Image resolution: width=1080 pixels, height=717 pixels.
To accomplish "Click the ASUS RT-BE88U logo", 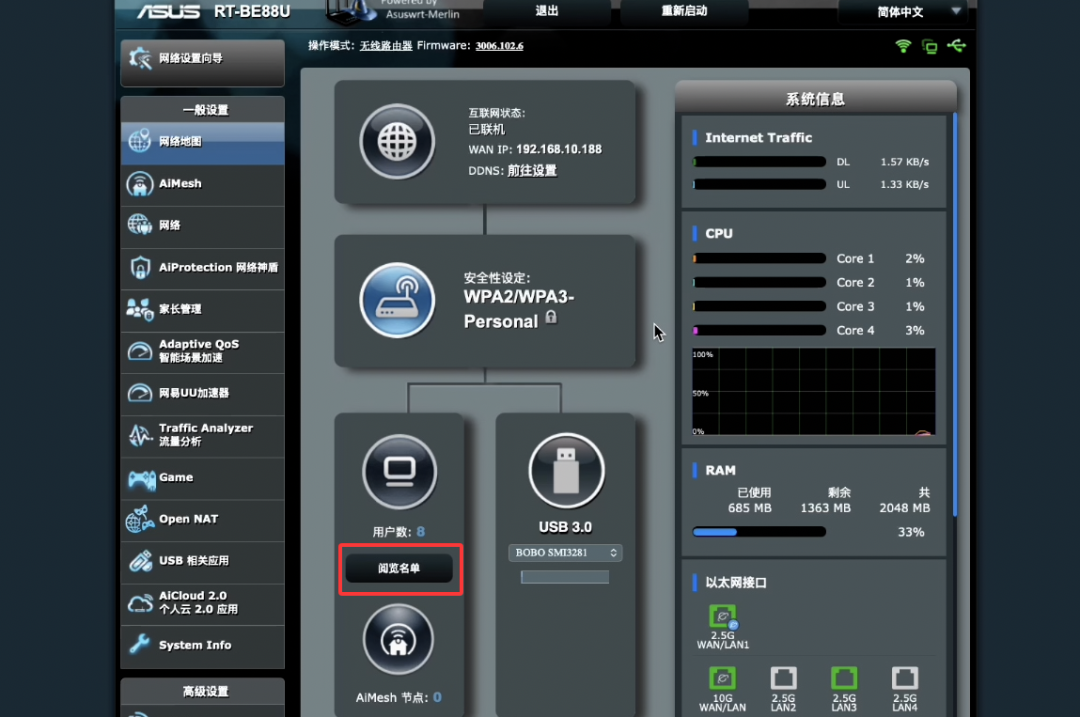I will tap(214, 12).
